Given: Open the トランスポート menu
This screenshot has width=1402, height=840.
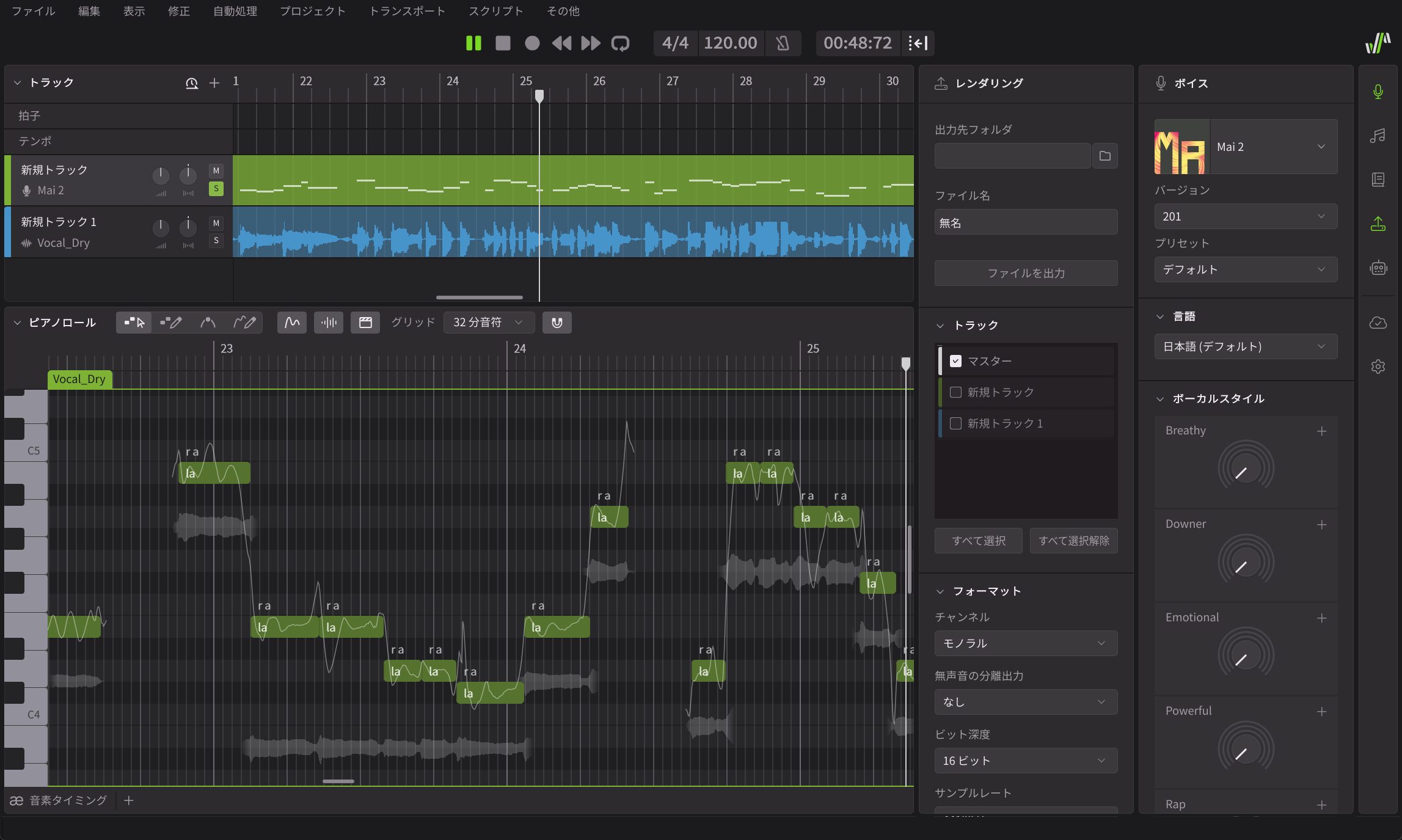Looking at the screenshot, I should tap(407, 11).
